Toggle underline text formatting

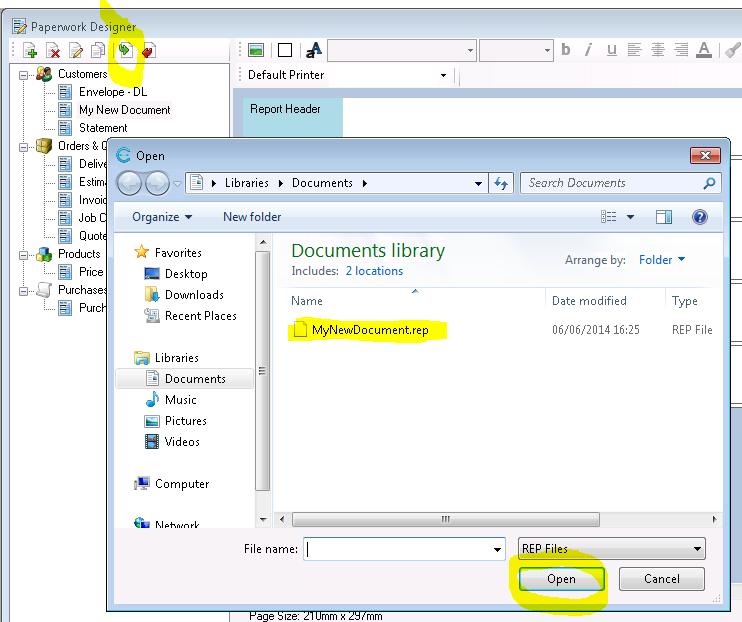click(x=612, y=50)
